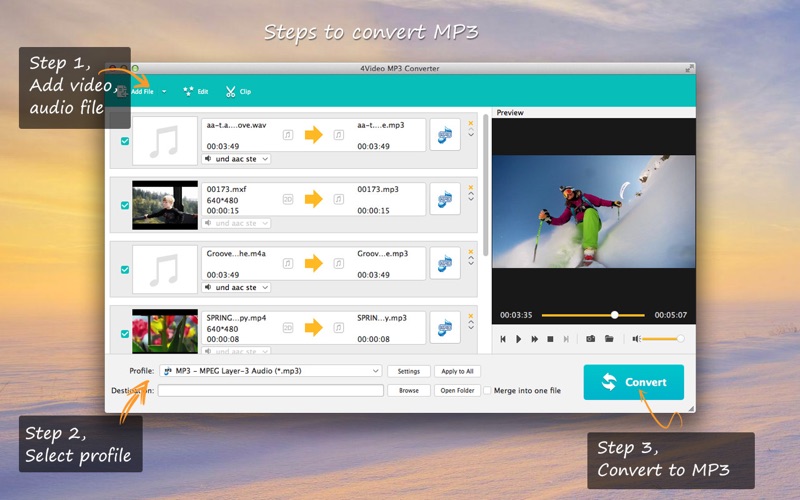The width and height of the screenshot is (800, 500).
Task: Select the 00173.mxf video thumbnail
Action: [x=165, y=205]
